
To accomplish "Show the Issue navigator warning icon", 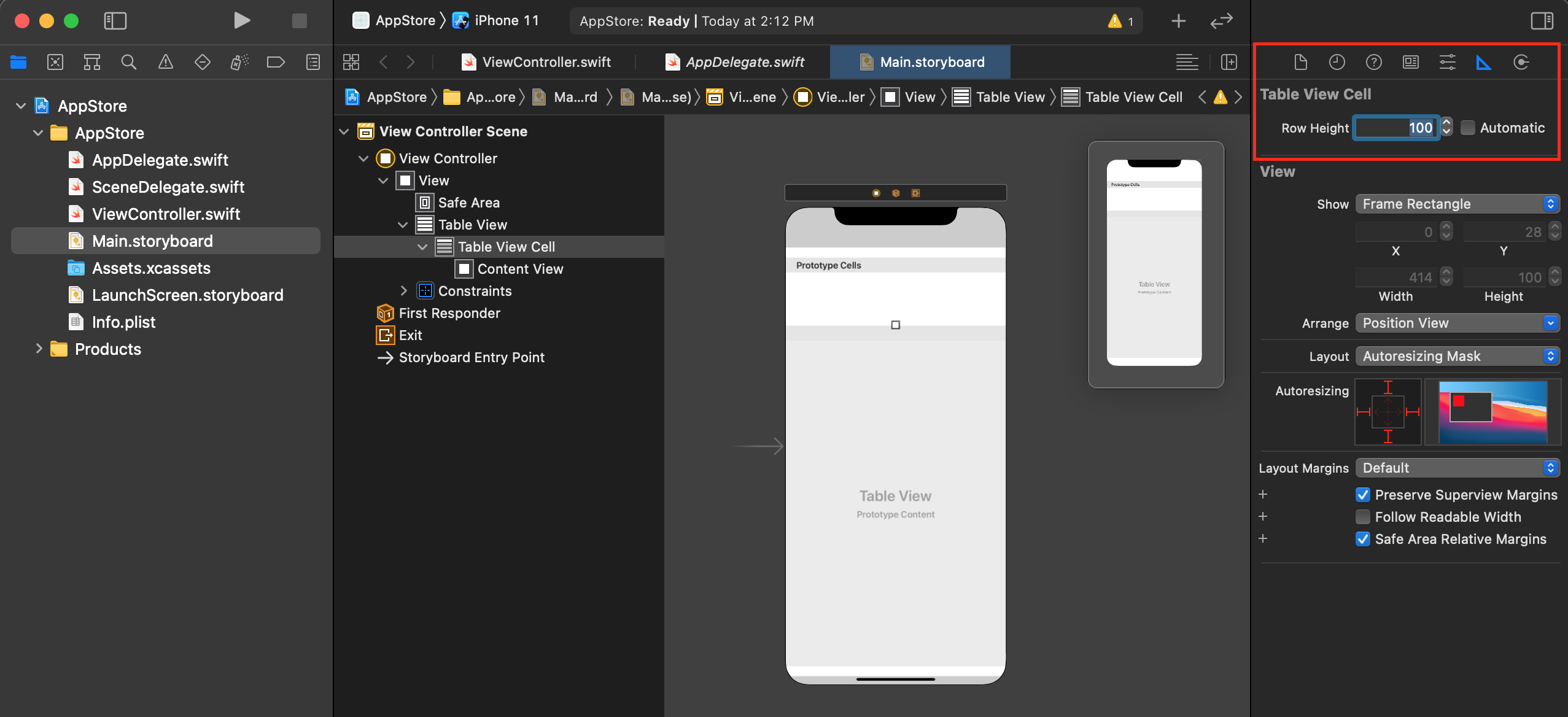I will click(x=165, y=62).
